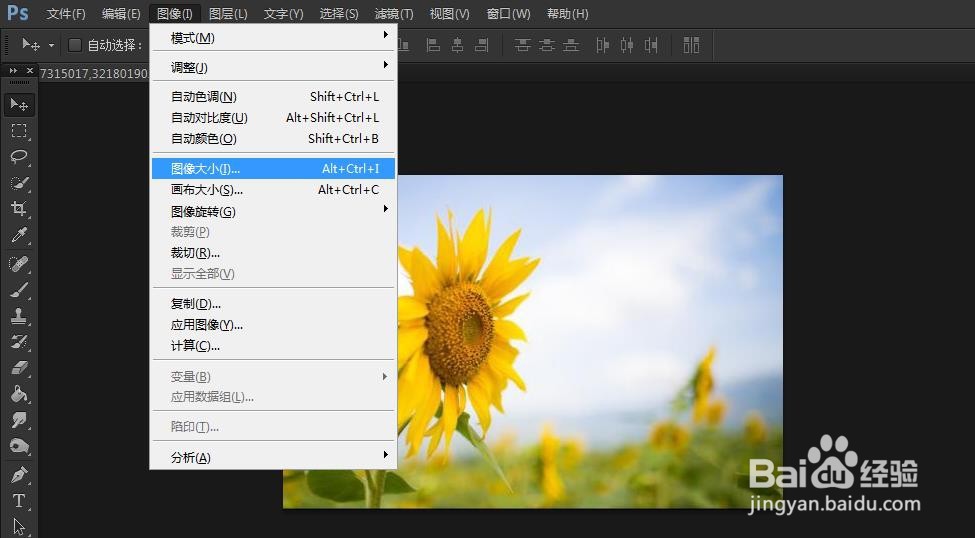Click Distribute Top Edges icon
The image size is (975, 538).
pyautogui.click(x=523, y=45)
